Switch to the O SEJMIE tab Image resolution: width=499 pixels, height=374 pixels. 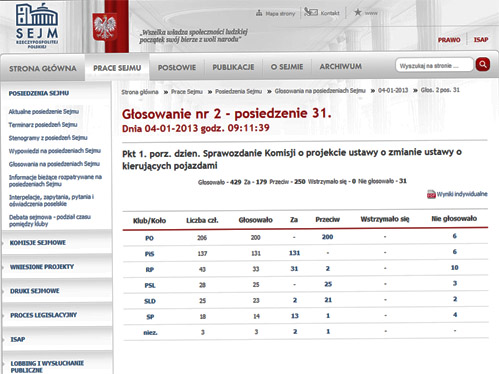(287, 67)
